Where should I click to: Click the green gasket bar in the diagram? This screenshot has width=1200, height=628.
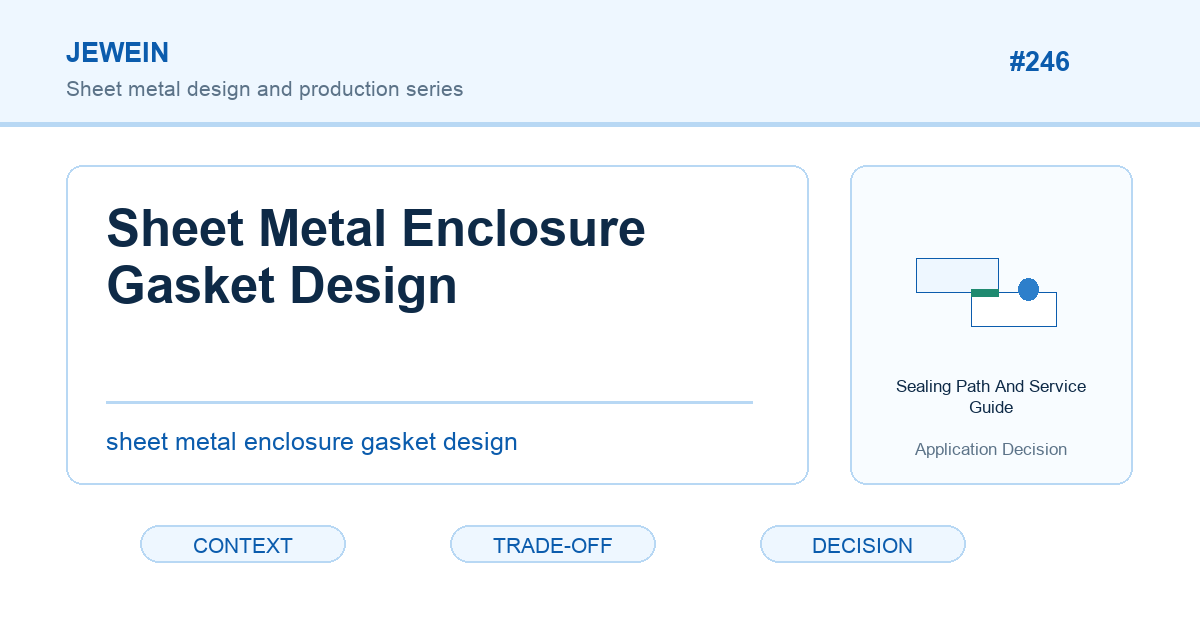(985, 293)
